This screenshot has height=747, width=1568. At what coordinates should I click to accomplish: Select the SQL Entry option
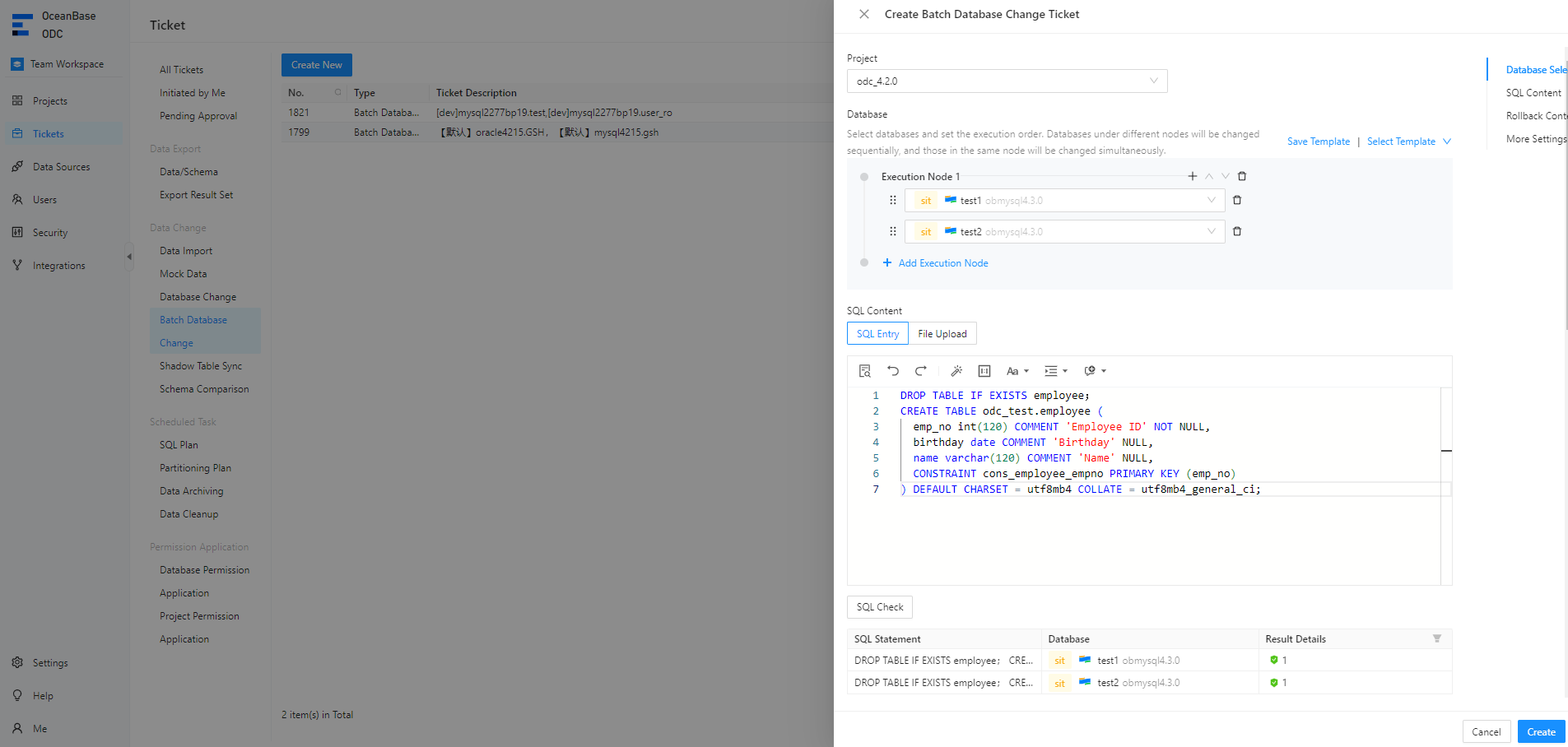coord(877,334)
